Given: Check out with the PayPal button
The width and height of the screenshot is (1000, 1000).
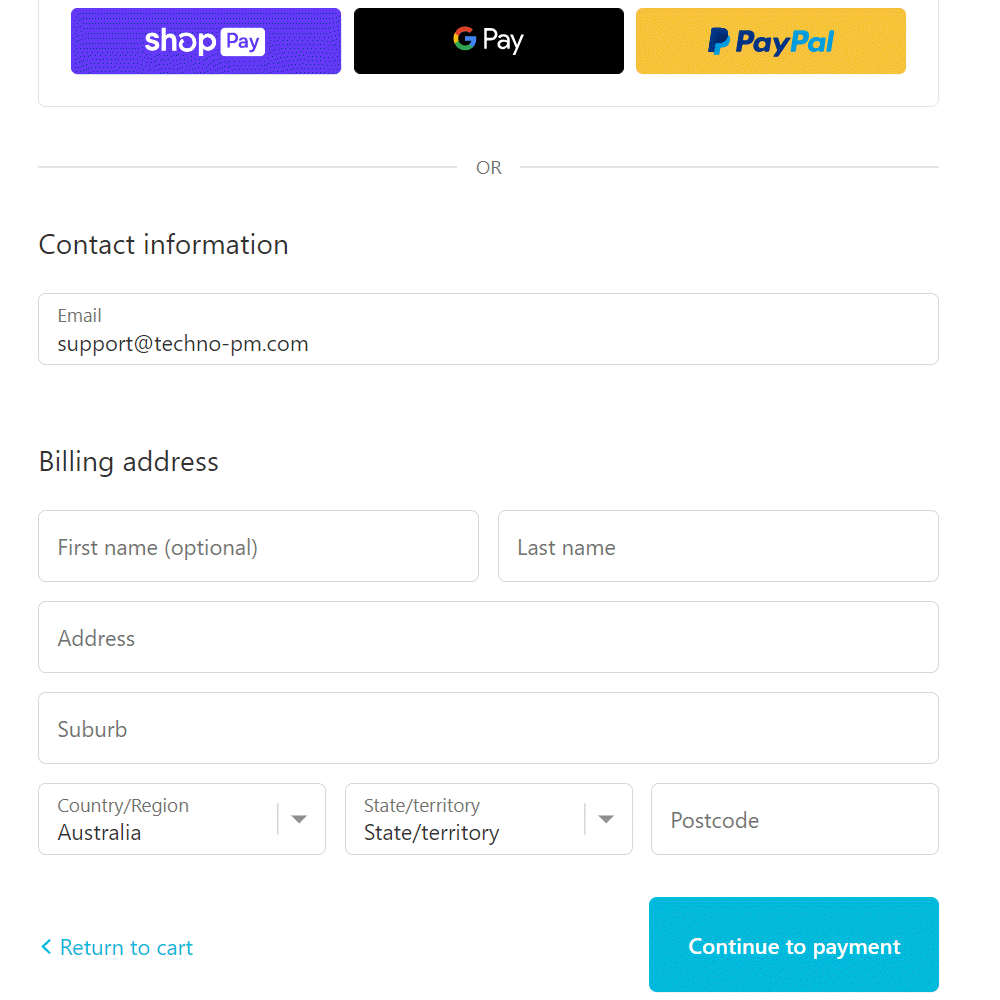Looking at the screenshot, I should pos(770,41).
